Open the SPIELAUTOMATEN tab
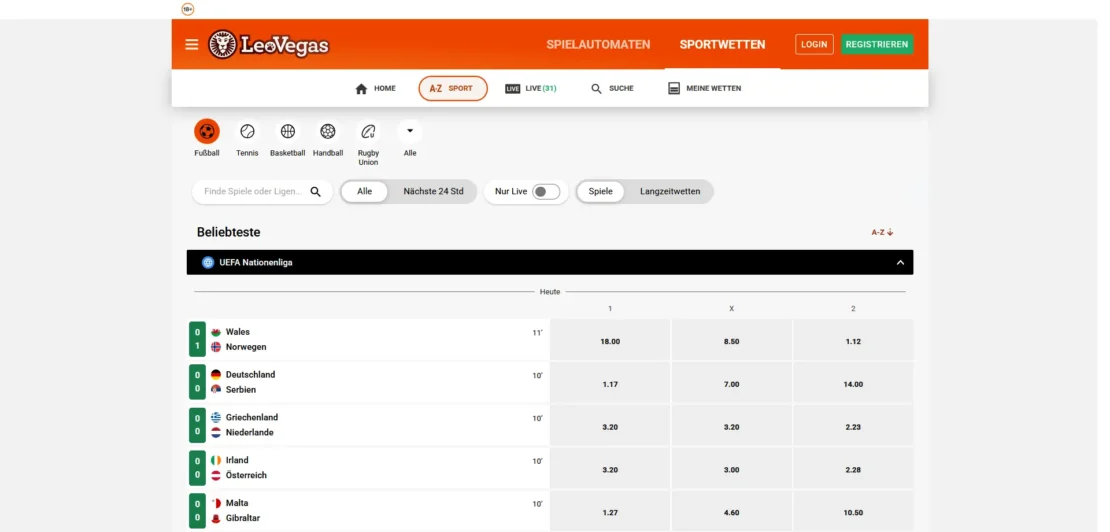Screen dimensions: 1110x532 point(598,45)
